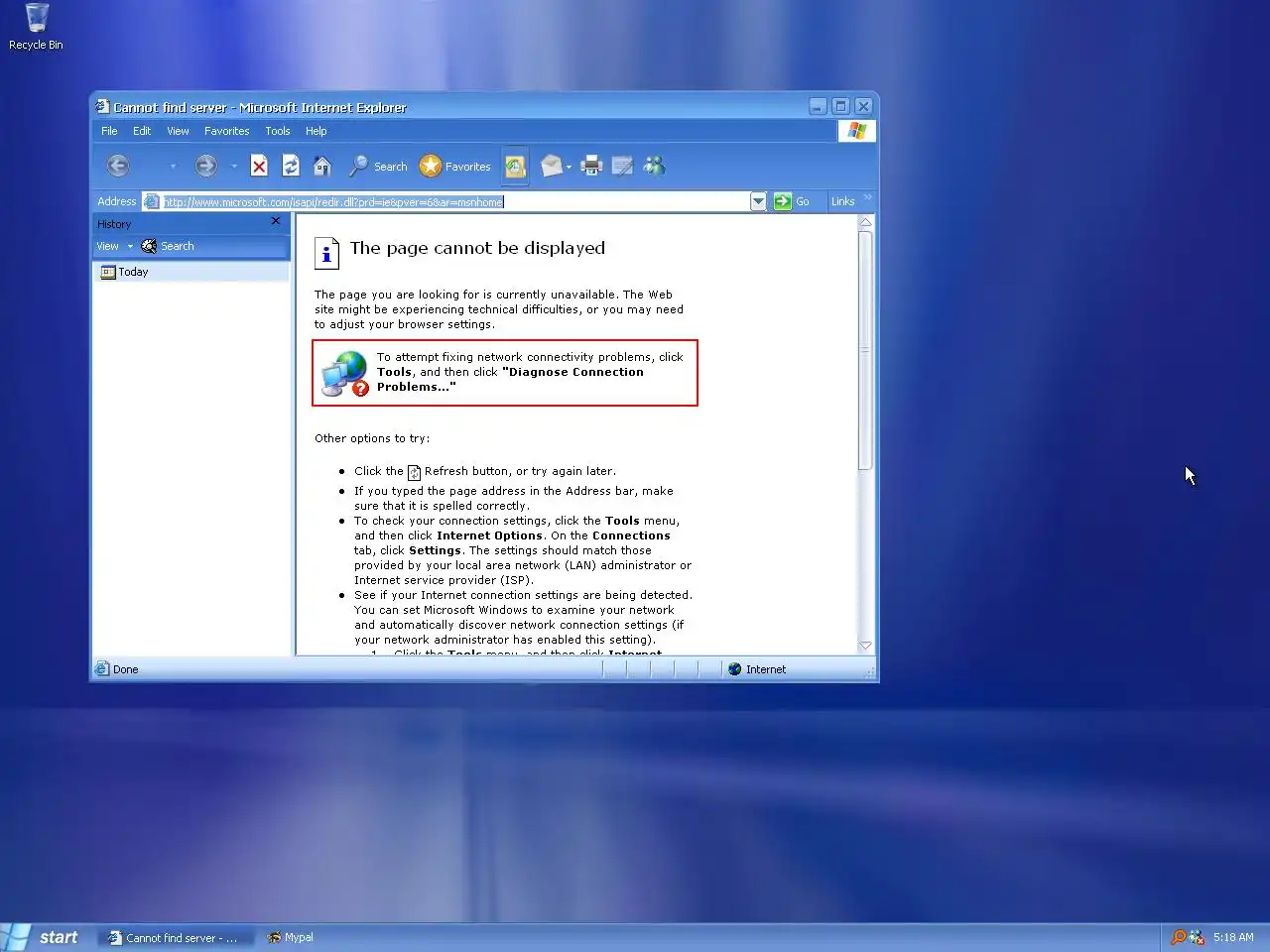
Task: Expand the Links toolbar chevron
Action: 868,198
